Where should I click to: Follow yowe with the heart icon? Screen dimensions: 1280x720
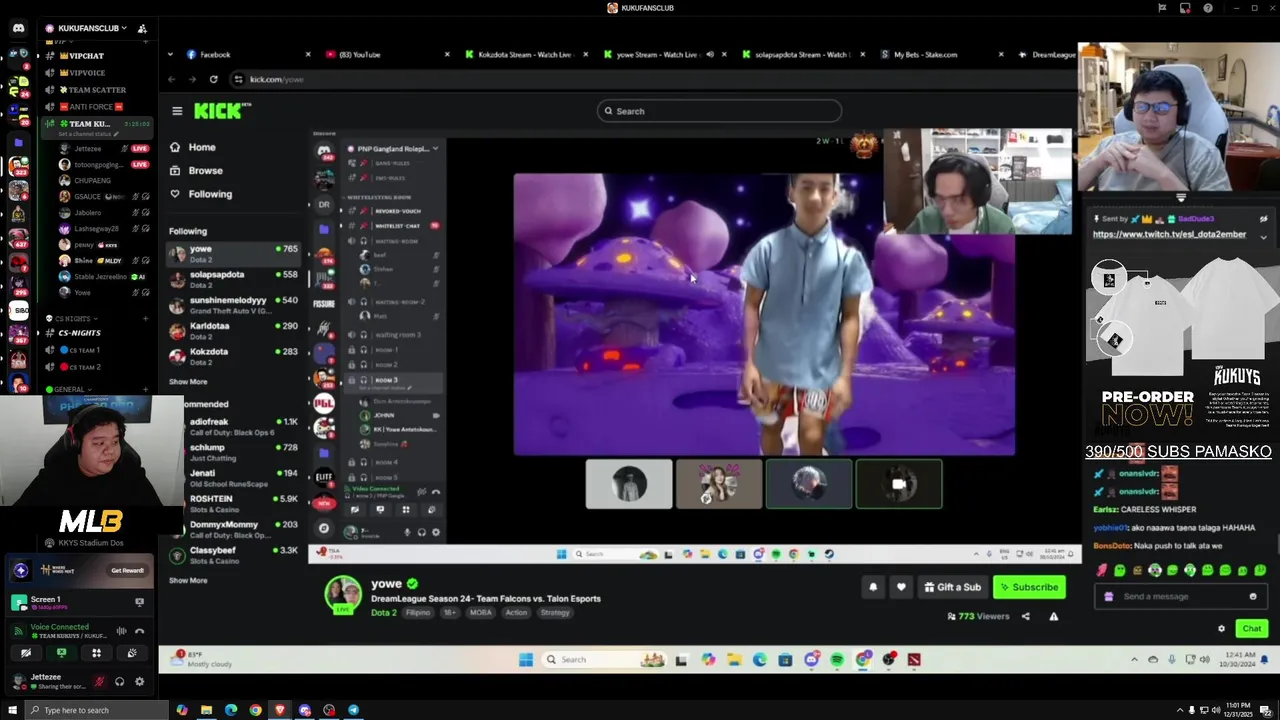tap(901, 587)
